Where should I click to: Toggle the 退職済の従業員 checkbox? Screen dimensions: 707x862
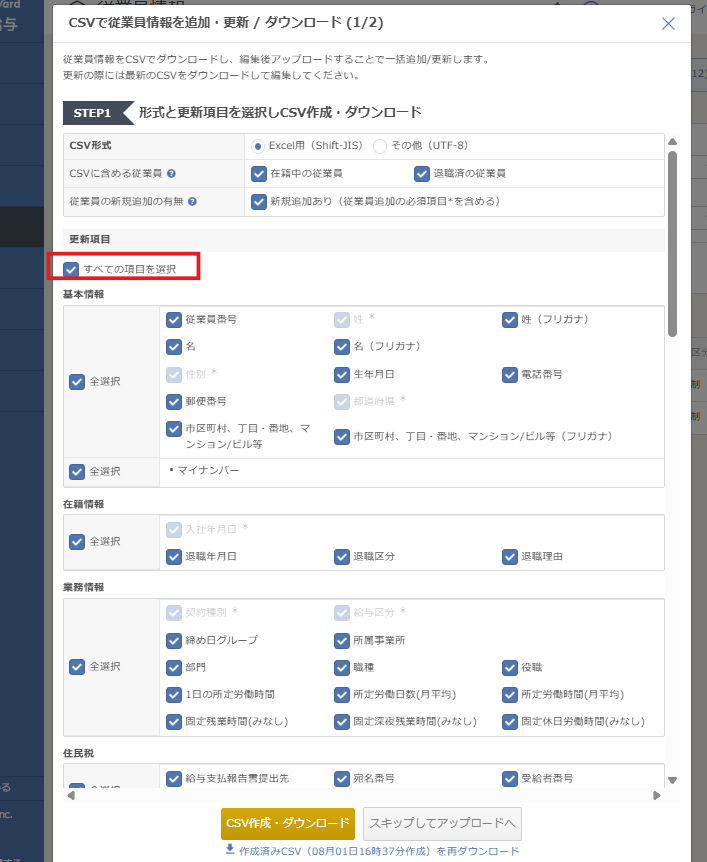(422, 173)
